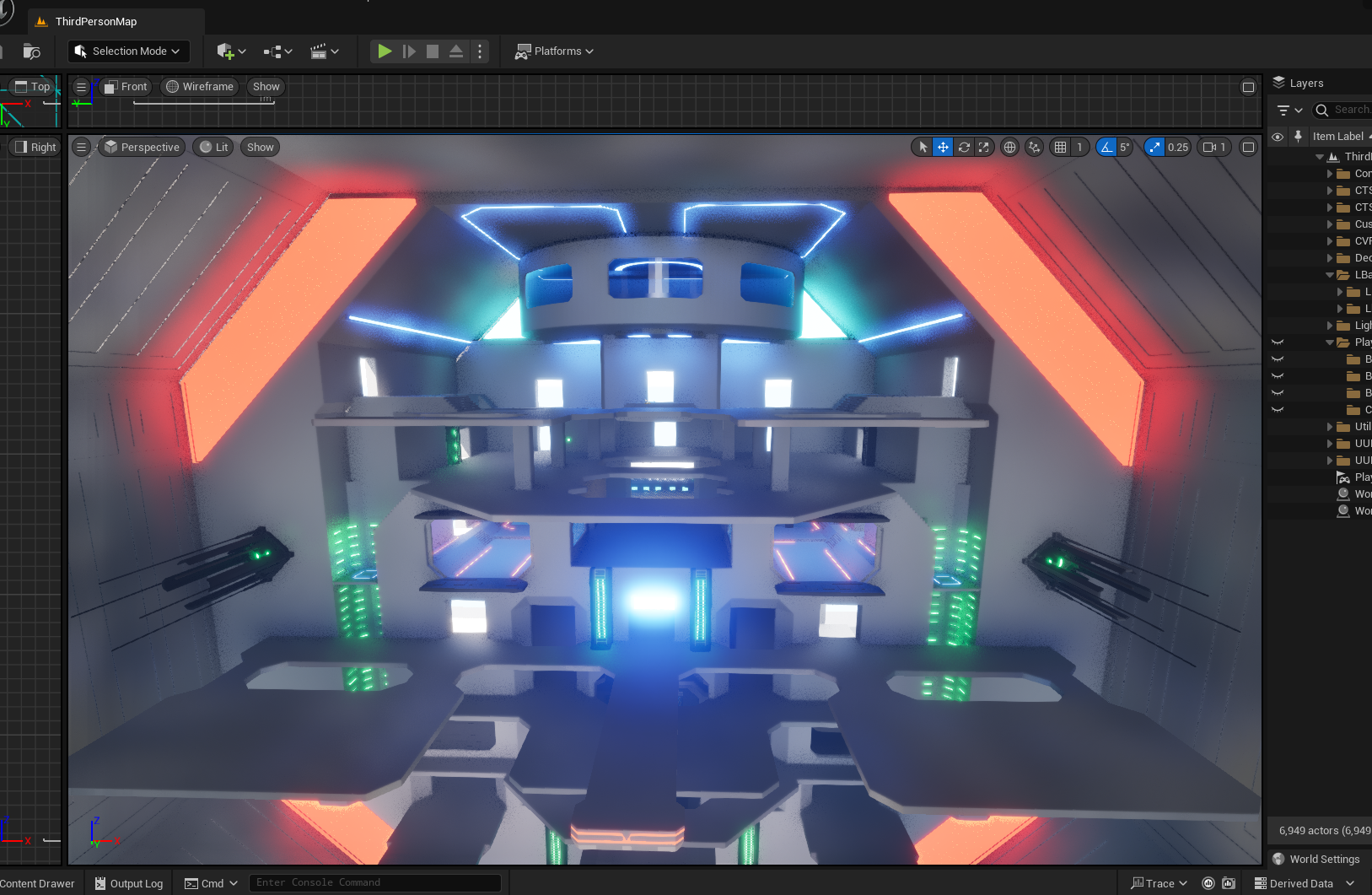Open the camera speed setting
The height and width of the screenshot is (895, 1372).
[1214, 147]
